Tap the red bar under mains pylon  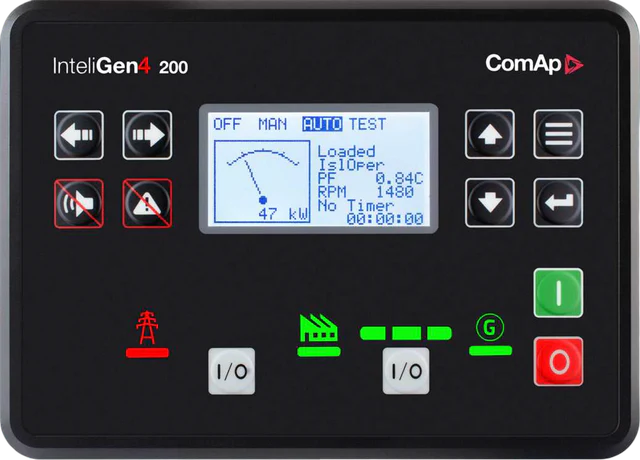pos(147,353)
